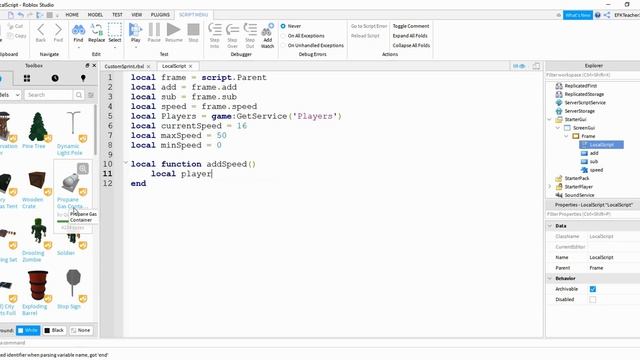This screenshot has height=360, width=640.
Task: Open Toolbox inventory grid tab
Action: tap(27, 78)
